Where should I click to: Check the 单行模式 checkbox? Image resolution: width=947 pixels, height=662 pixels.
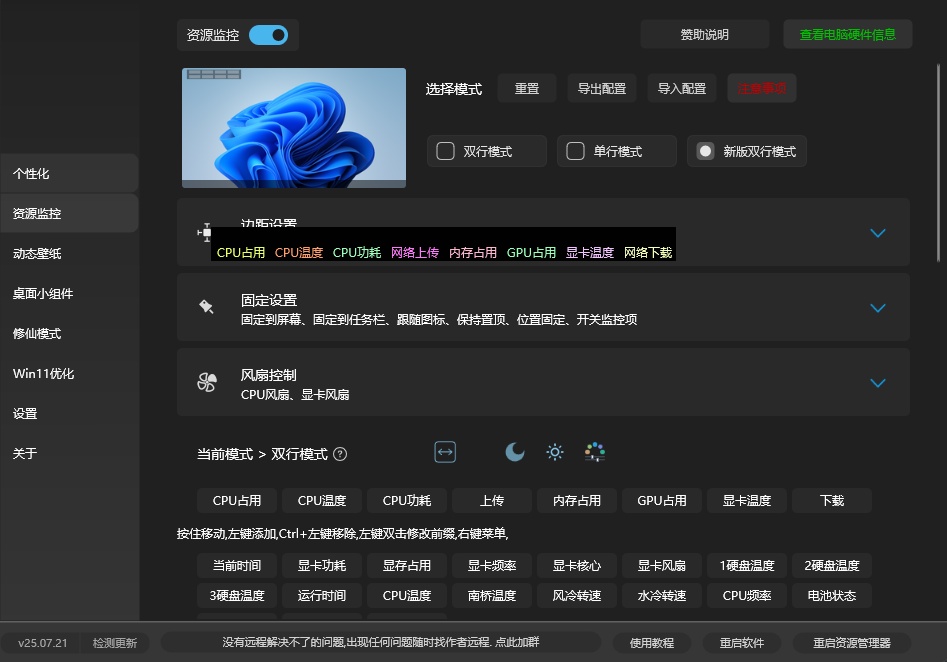[575, 151]
